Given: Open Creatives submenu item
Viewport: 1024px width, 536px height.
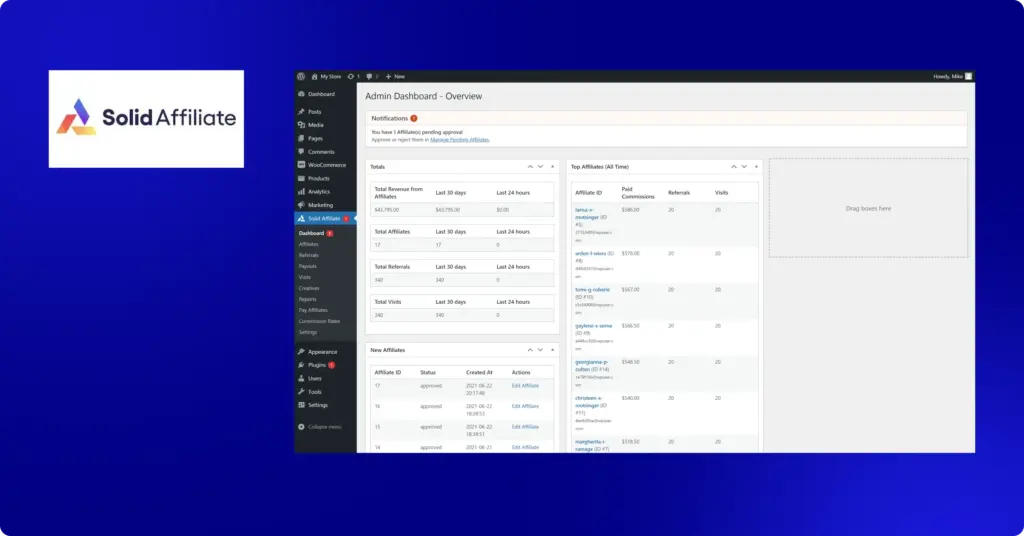Looking at the screenshot, I should click(x=309, y=288).
